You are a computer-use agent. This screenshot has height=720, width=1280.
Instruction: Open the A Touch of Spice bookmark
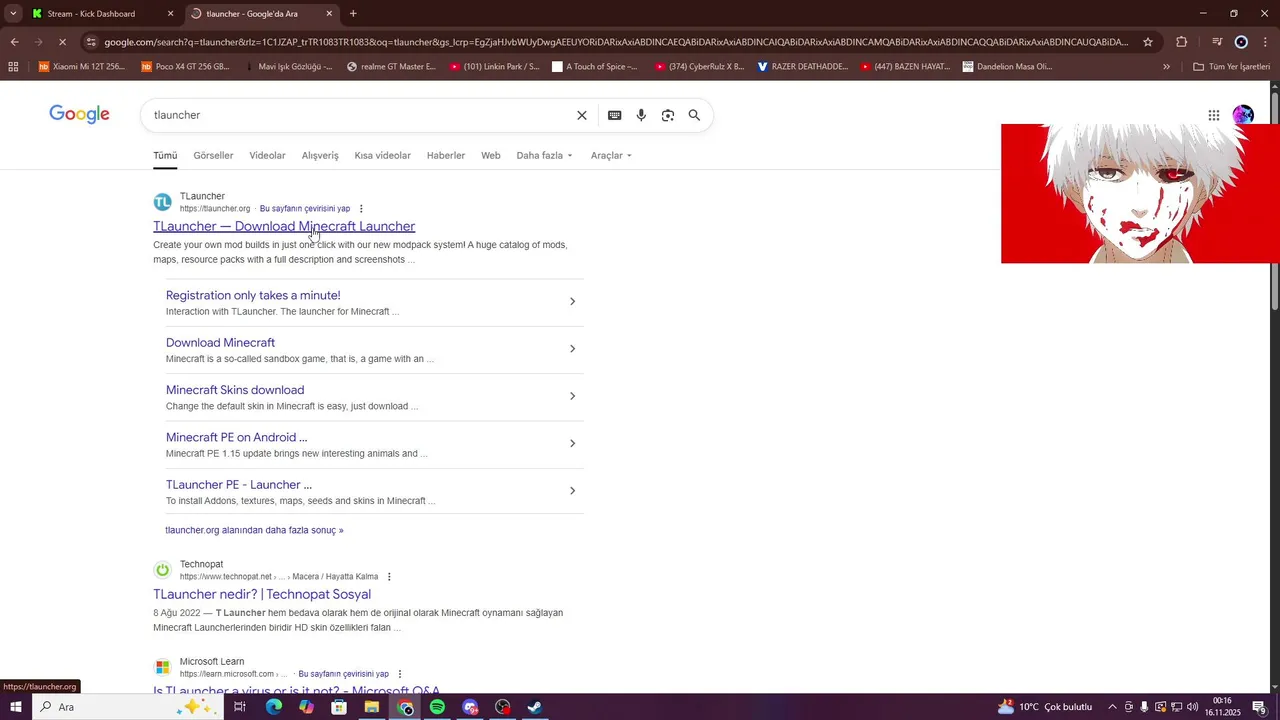(x=596, y=67)
